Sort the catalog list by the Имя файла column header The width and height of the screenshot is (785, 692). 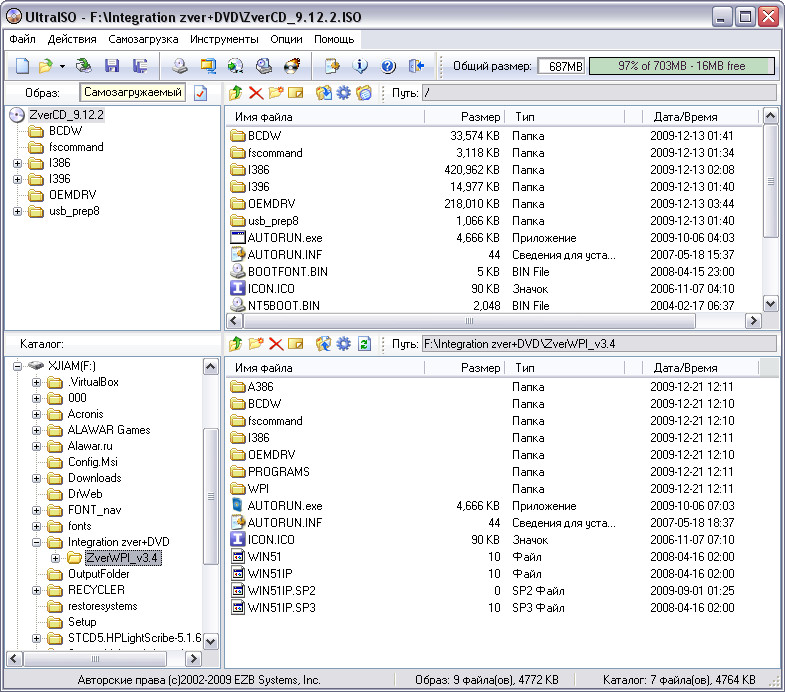tap(325, 368)
